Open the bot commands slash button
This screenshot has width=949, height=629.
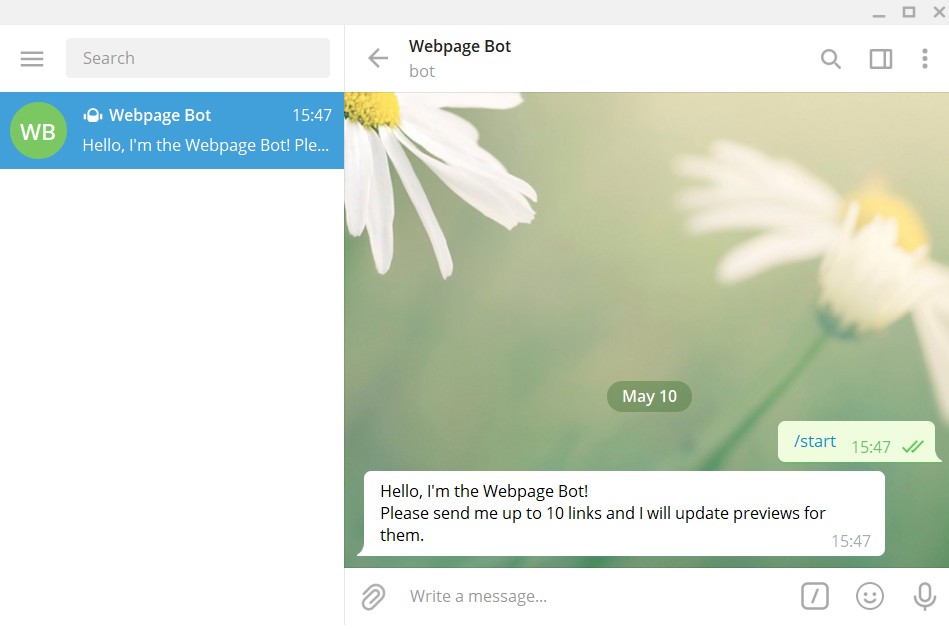click(x=815, y=596)
